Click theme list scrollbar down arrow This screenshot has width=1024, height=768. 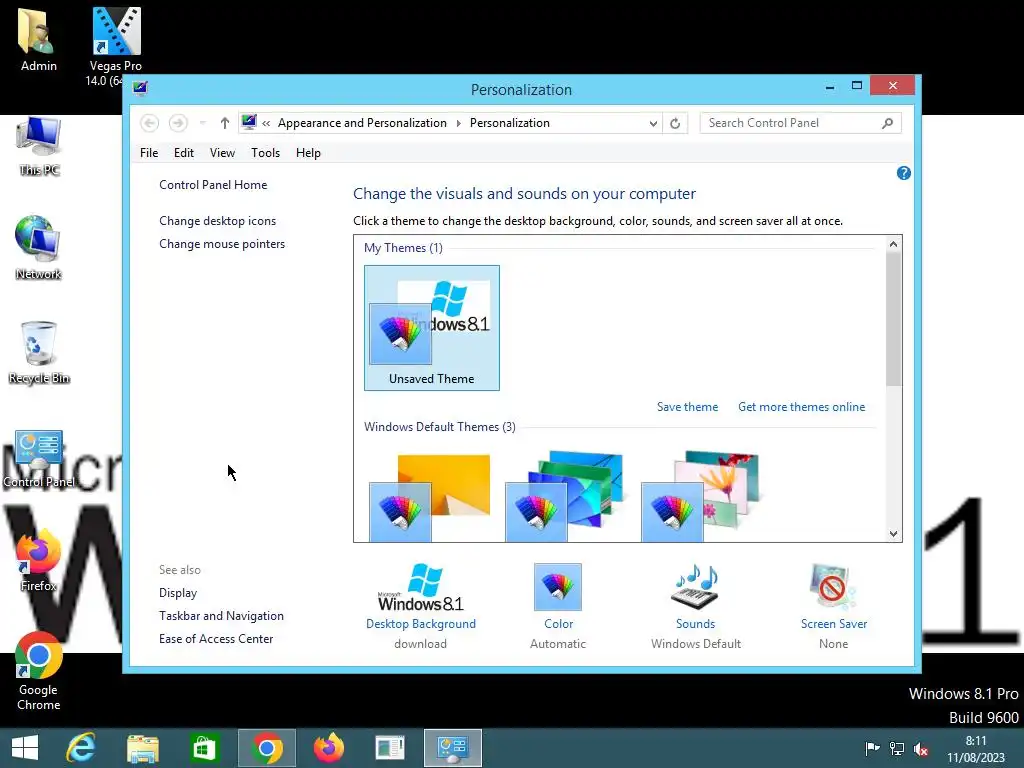(x=893, y=534)
